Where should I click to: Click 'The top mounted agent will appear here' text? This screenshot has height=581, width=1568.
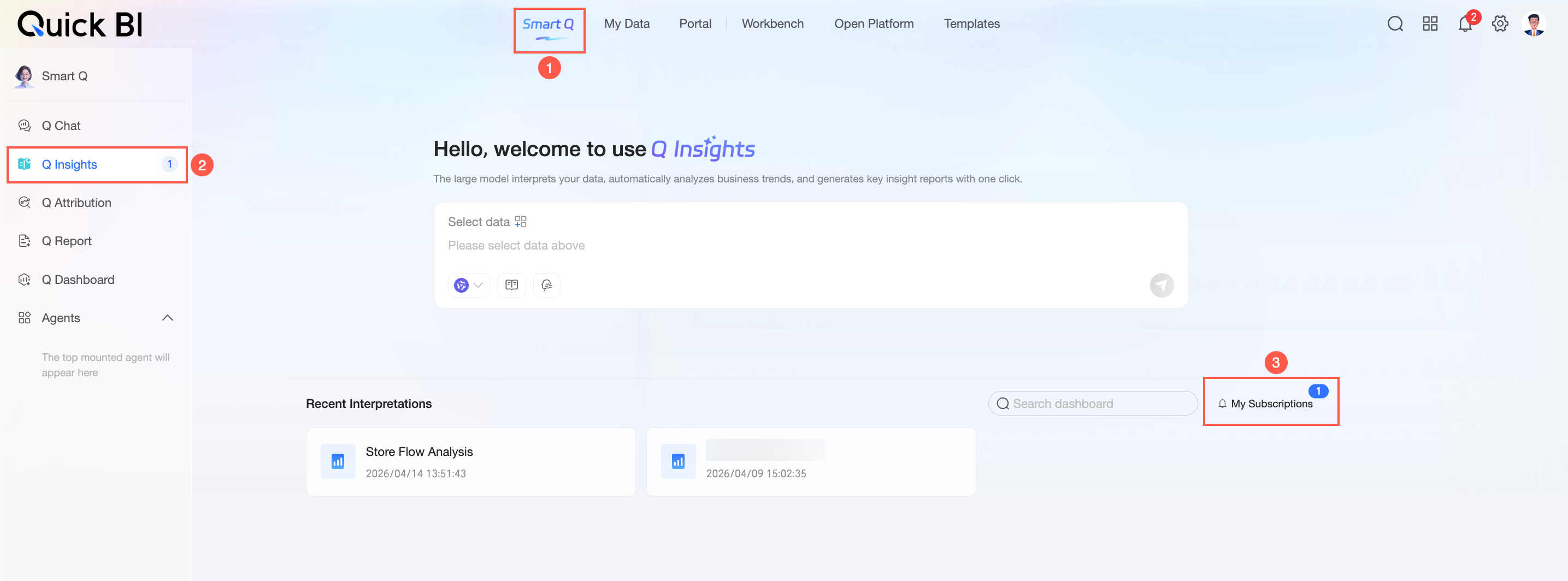[105, 365]
